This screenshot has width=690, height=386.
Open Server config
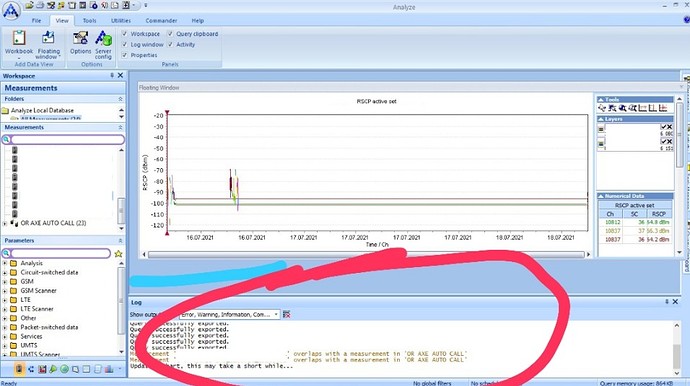click(x=103, y=44)
